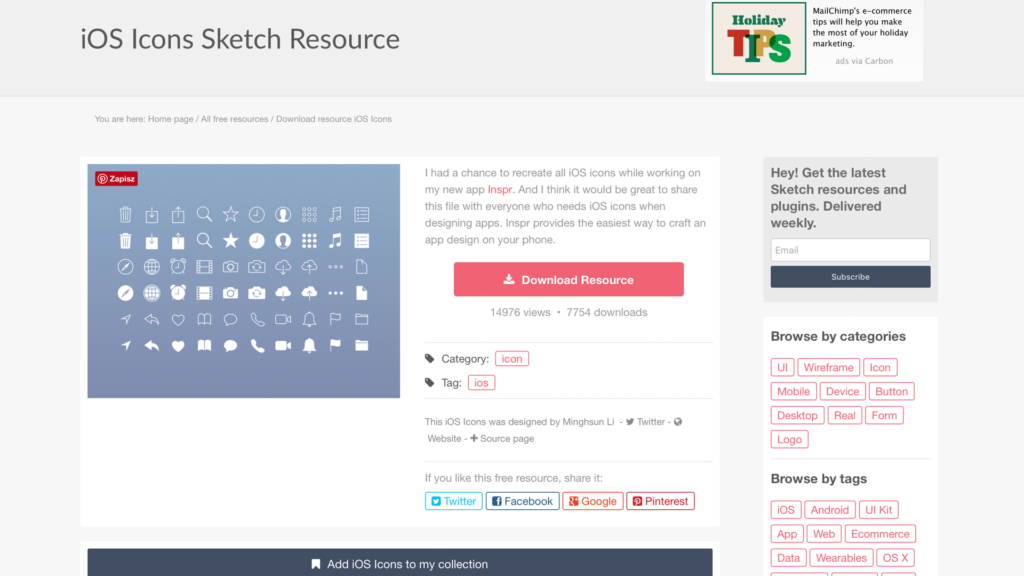
Task: Select the App tag
Action: pyautogui.click(x=786, y=534)
